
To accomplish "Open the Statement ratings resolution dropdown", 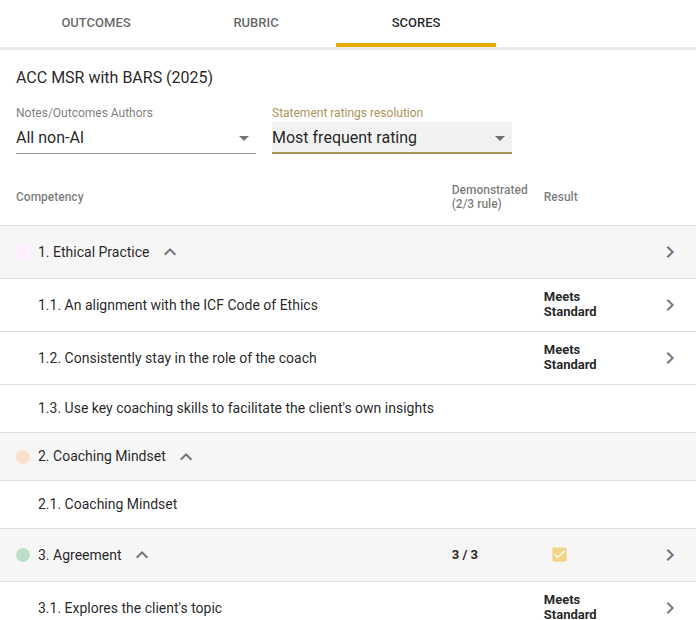I will 392,138.
